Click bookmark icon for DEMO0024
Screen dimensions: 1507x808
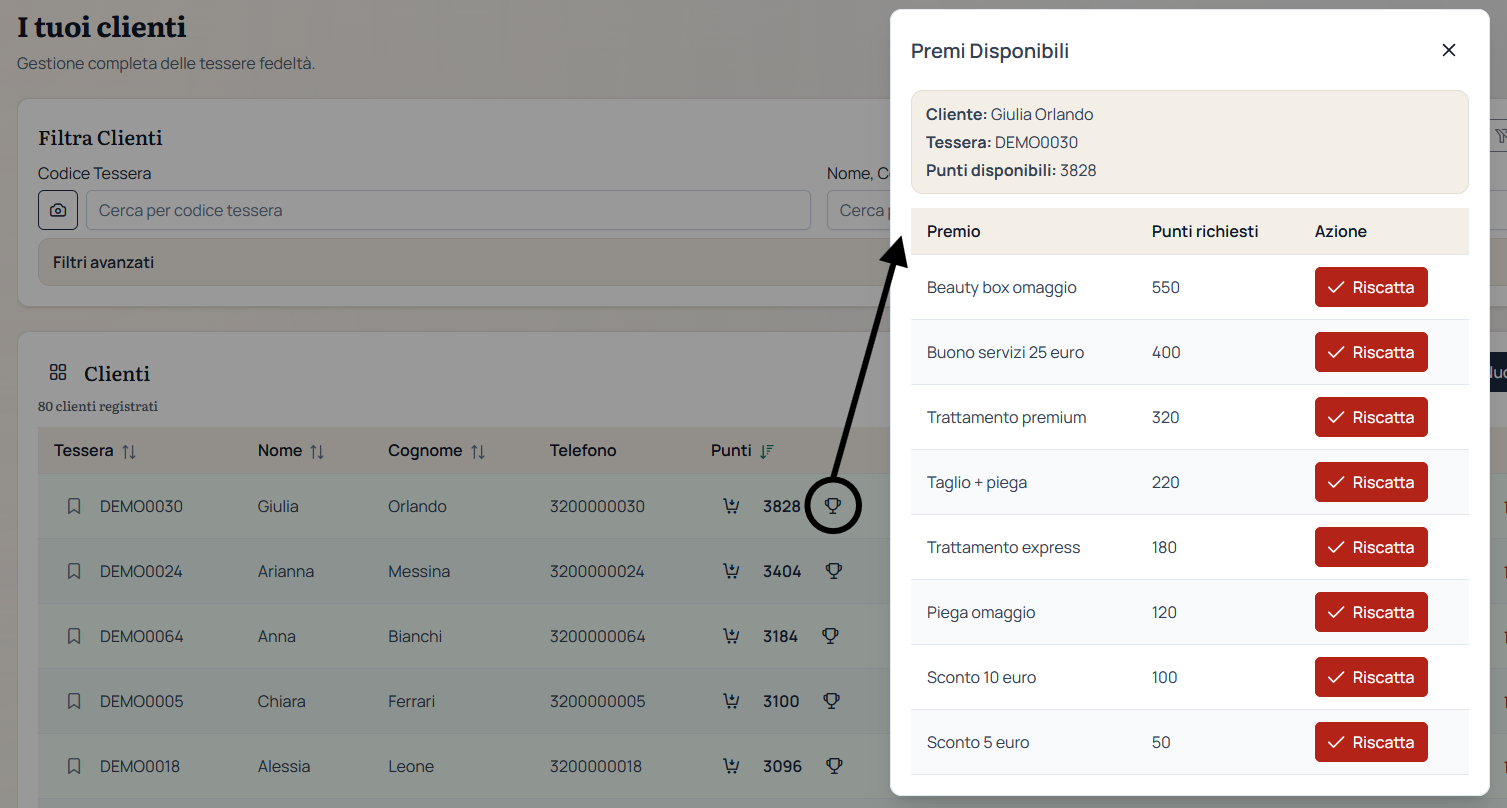pyautogui.click(x=74, y=571)
